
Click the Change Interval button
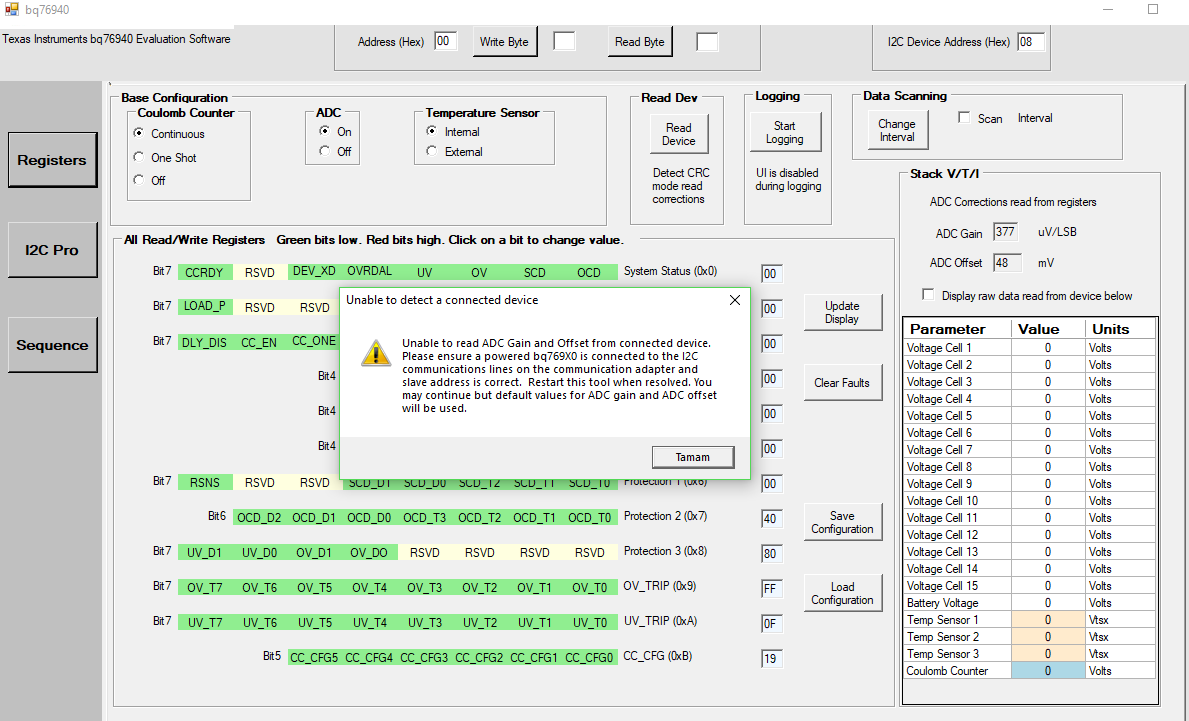(897, 130)
